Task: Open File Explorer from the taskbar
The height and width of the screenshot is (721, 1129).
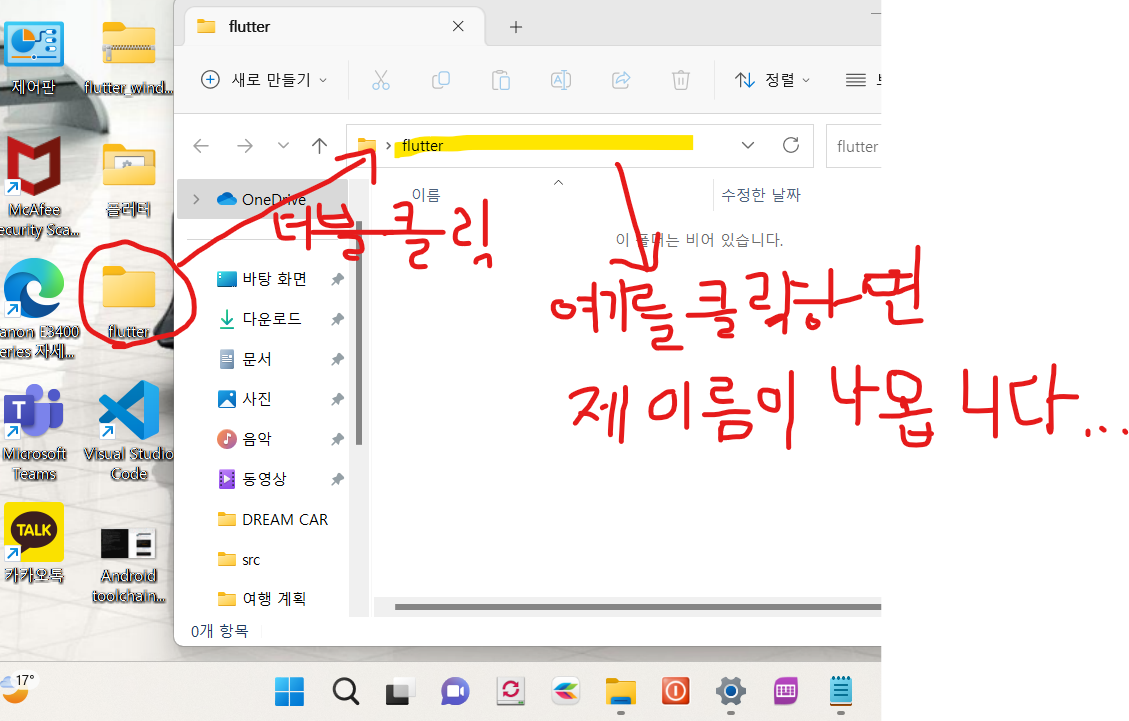Action: pos(620,691)
